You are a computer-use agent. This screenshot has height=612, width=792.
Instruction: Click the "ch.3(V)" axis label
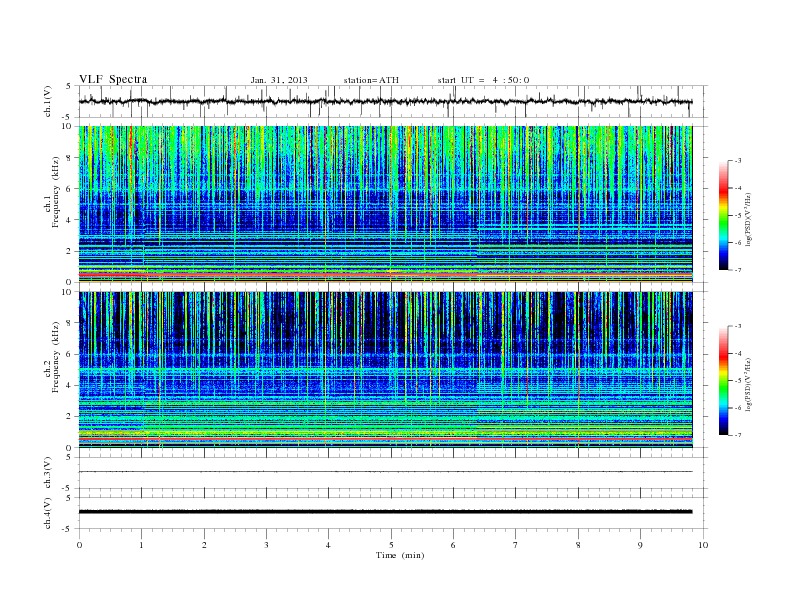pos(48,473)
